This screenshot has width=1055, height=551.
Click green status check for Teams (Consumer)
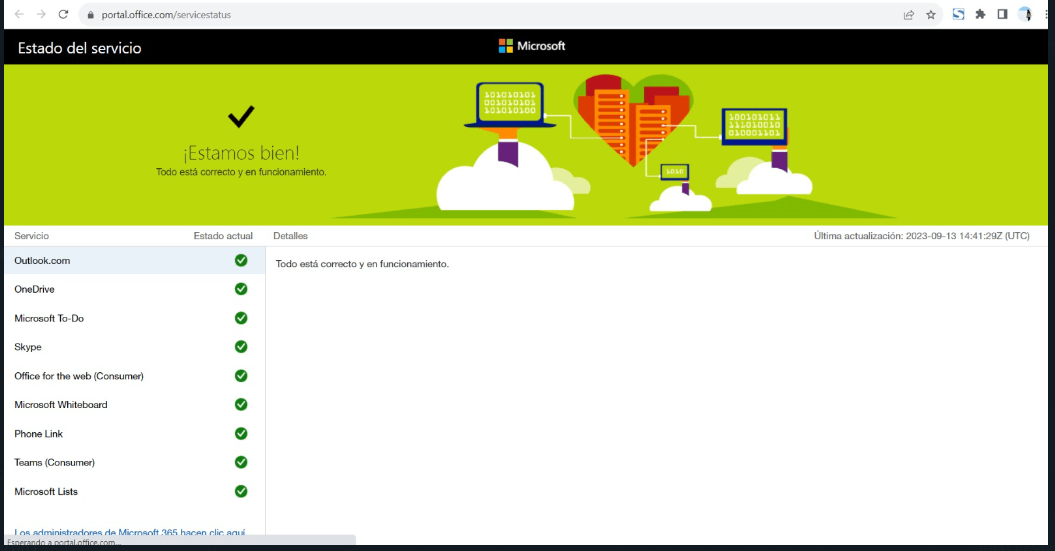click(x=241, y=462)
